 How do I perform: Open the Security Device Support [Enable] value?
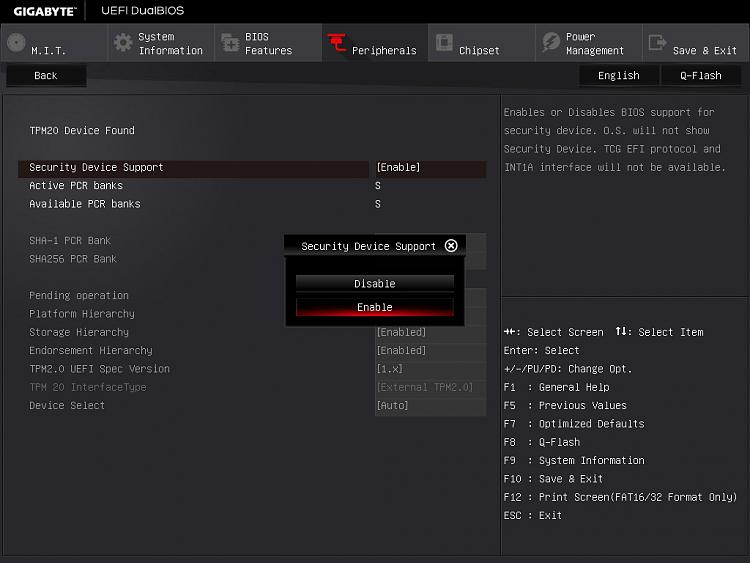pos(430,167)
